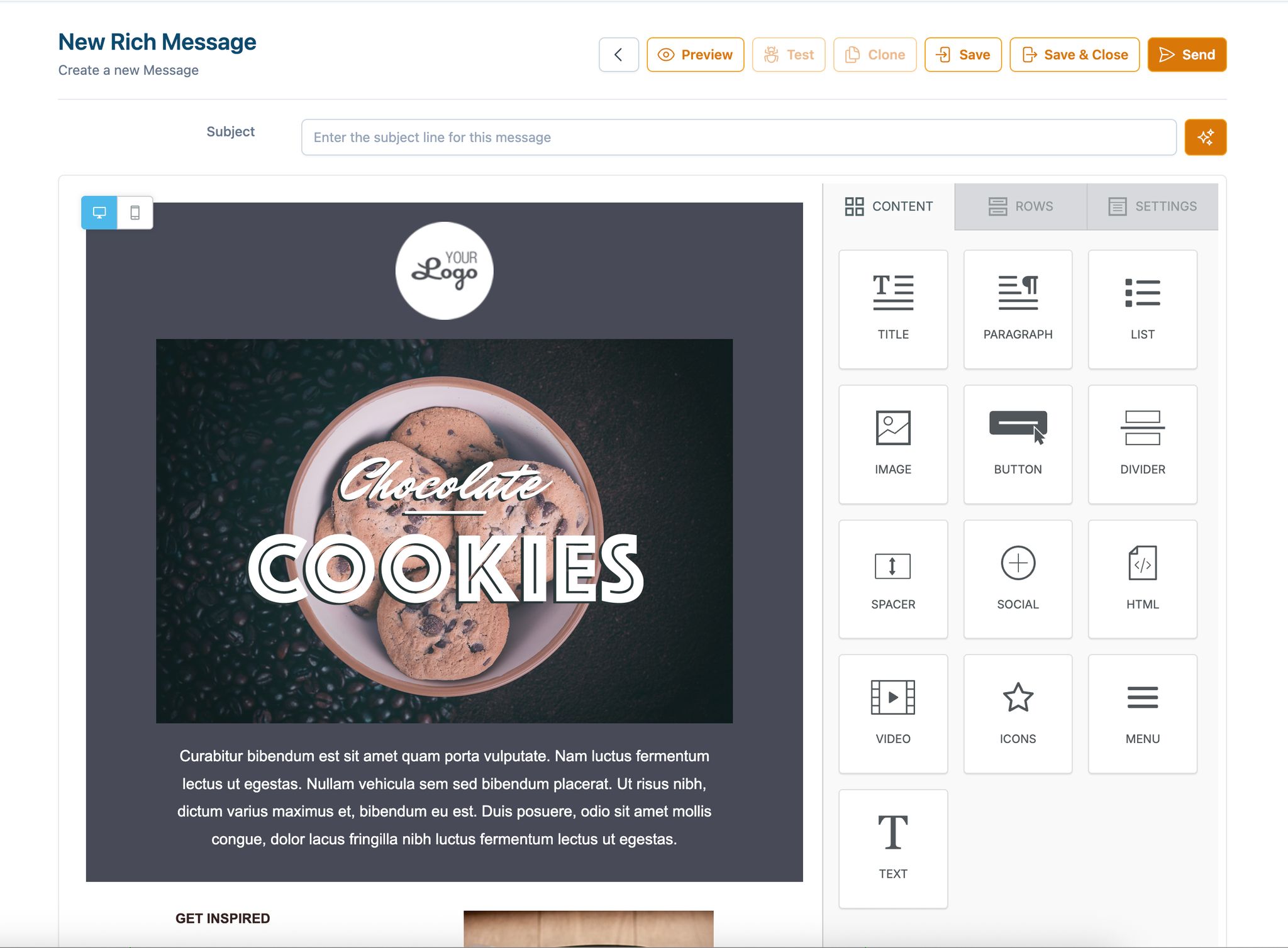The height and width of the screenshot is (948, 1288).
Task: Choose the Spacer content block
Action: 893,579
